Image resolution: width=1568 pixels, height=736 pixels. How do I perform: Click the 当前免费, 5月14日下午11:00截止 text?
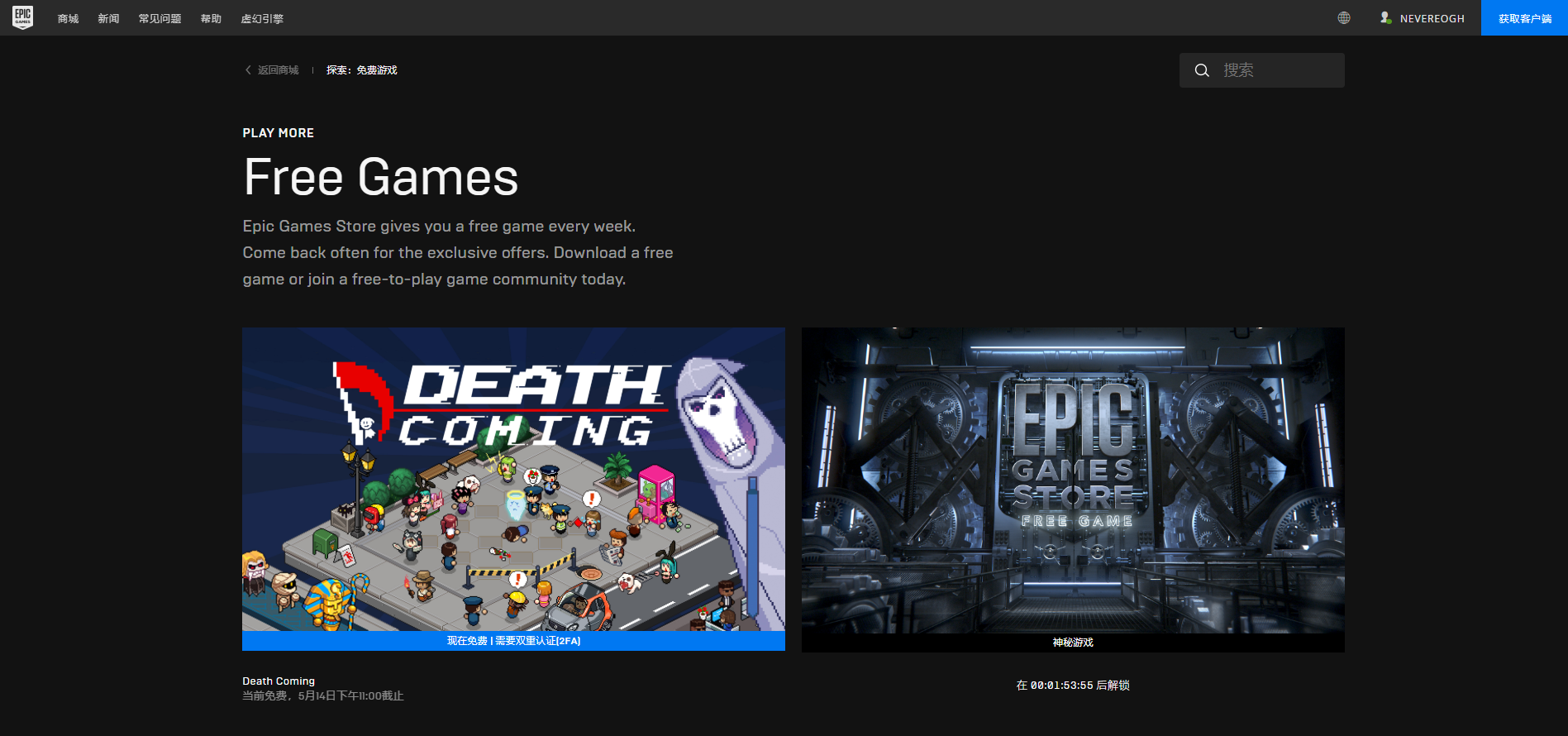coord(323,696)
